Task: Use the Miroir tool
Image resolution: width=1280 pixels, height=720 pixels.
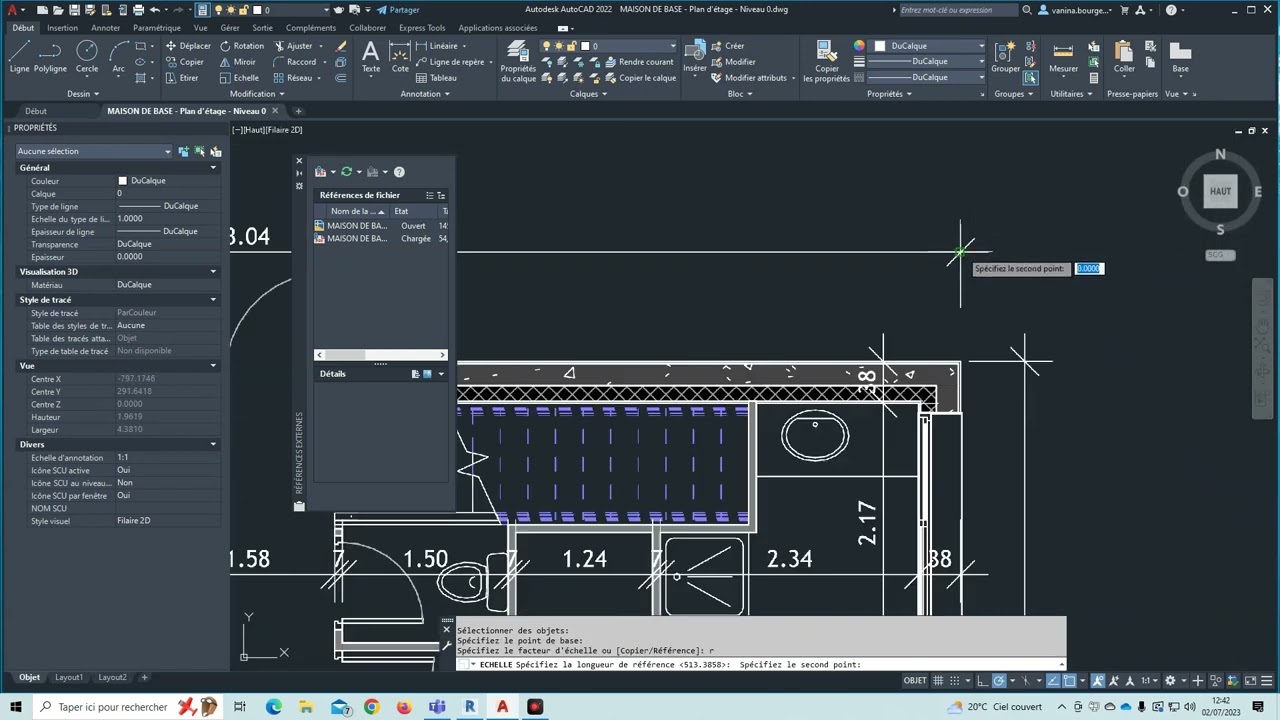Action: (237, 62)
